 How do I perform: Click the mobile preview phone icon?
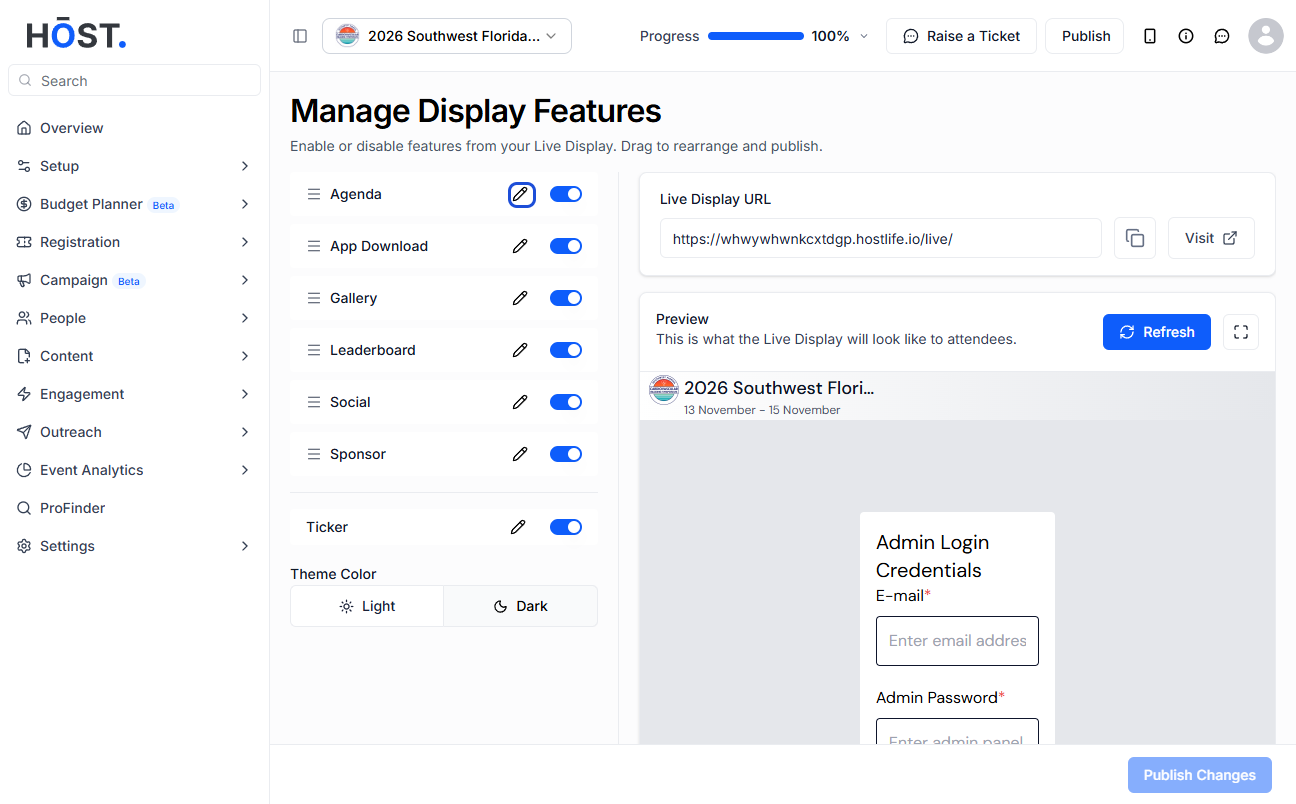[1150, 36]
